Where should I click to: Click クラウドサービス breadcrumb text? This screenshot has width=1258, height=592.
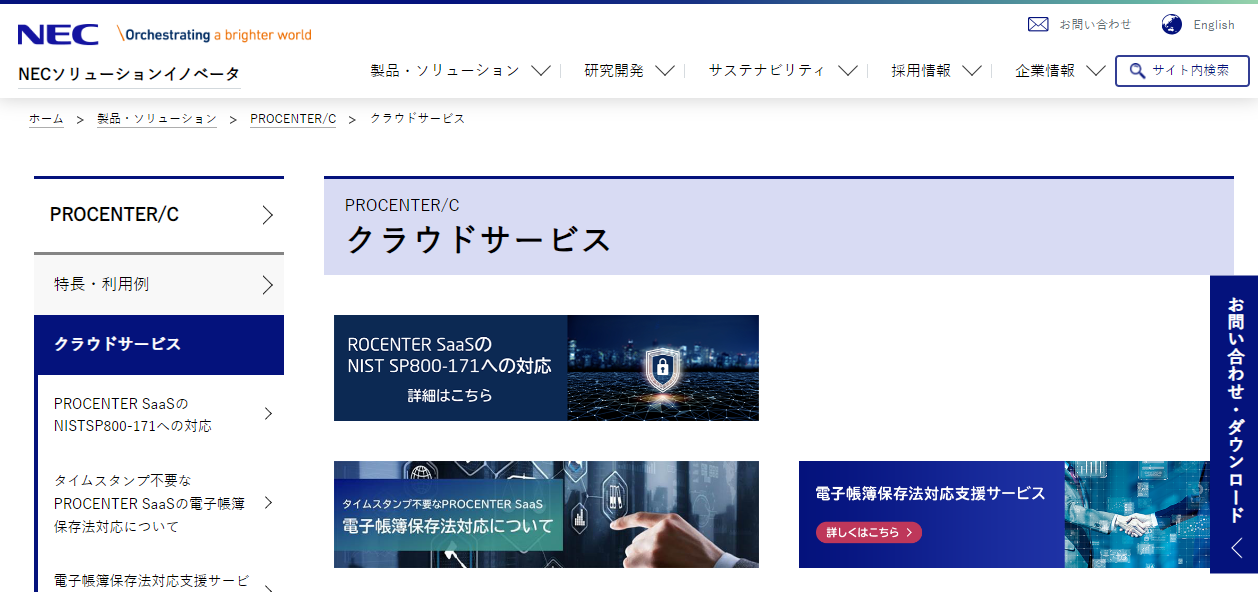[417, 119]
